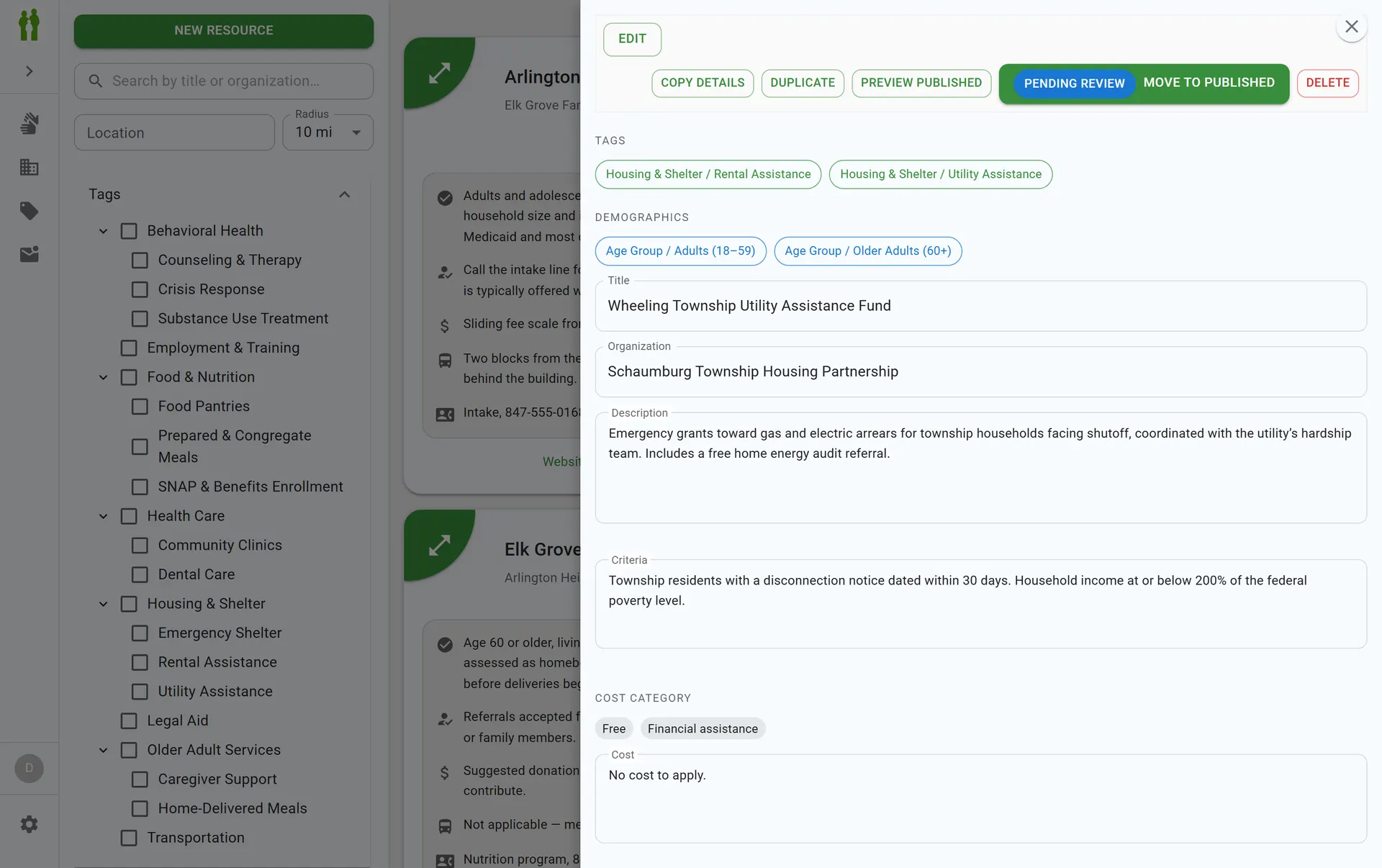Image resolution: width=1382 pixels, height=868 pixels.
Task: Click the contact card icon beside Nutrition program
Action: pos(445,861)
